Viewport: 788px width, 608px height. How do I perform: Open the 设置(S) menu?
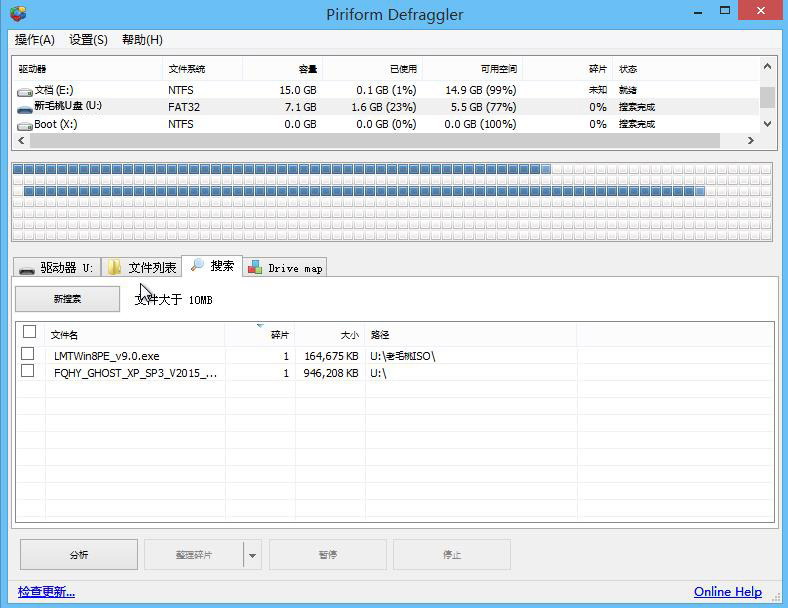click(x=88, y=40)
